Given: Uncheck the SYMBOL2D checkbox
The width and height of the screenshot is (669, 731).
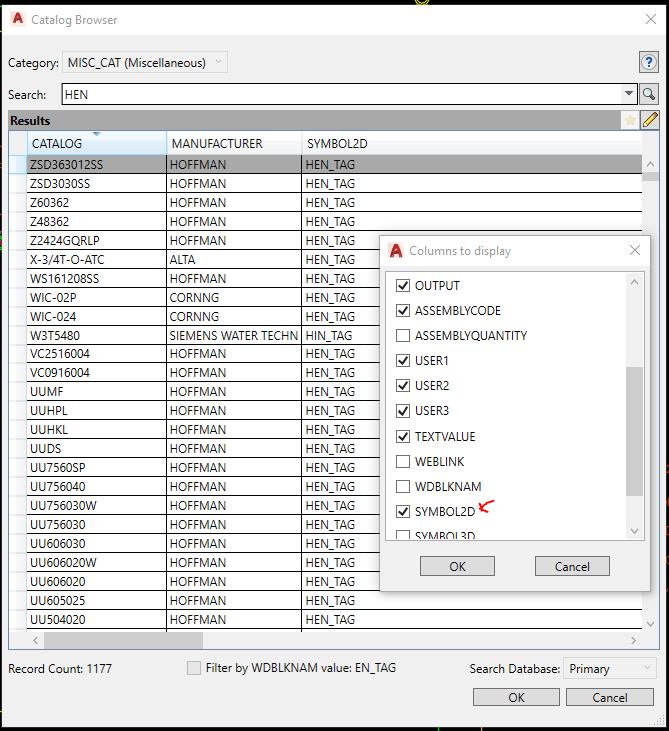Looking at the screenshot, I should tap(403, 511).
